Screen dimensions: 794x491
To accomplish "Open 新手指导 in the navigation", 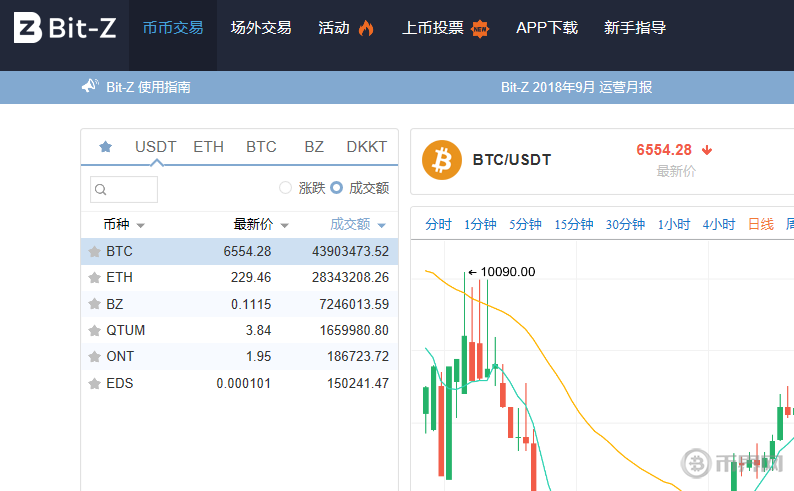I will point(634,28).
